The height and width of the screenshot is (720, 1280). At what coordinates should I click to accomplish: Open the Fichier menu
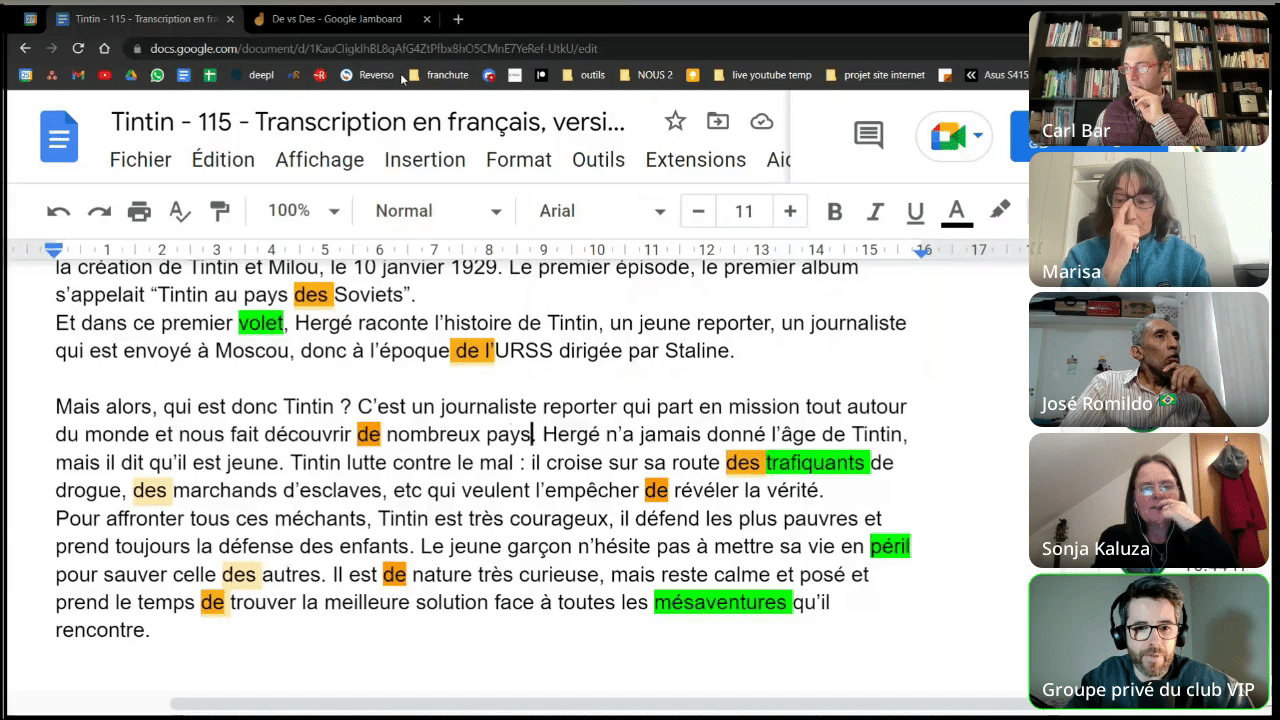pos(140,160)
